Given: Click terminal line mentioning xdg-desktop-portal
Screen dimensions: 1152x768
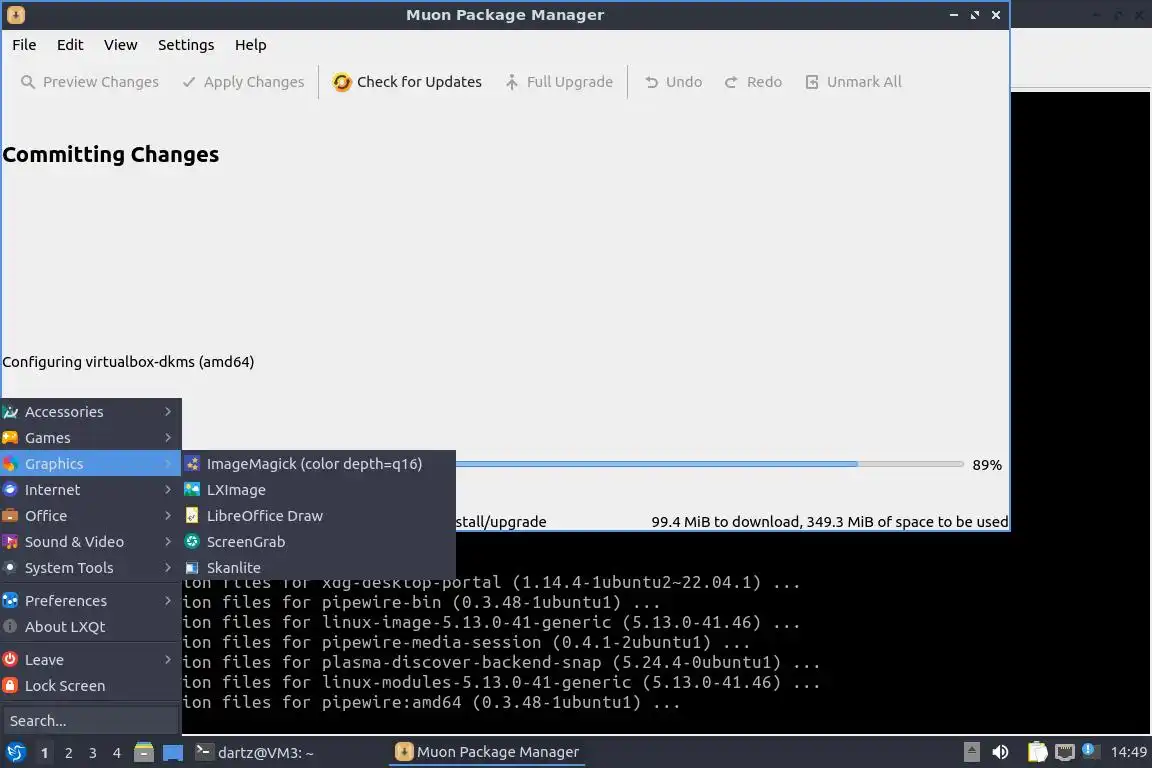Looking at the screenshot, I should click(491, 583).
